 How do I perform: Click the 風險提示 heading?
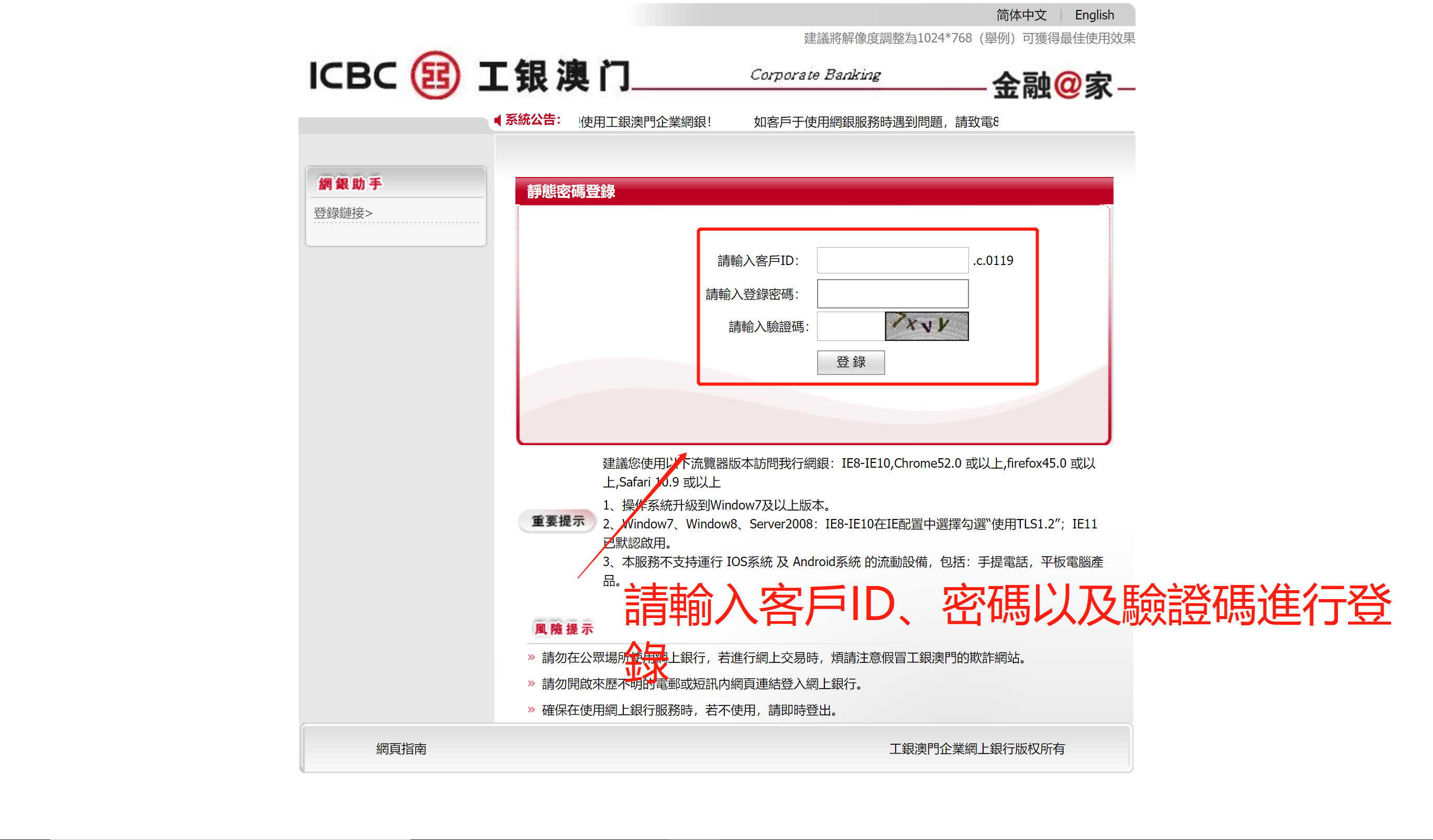click(x=564, y=628)
